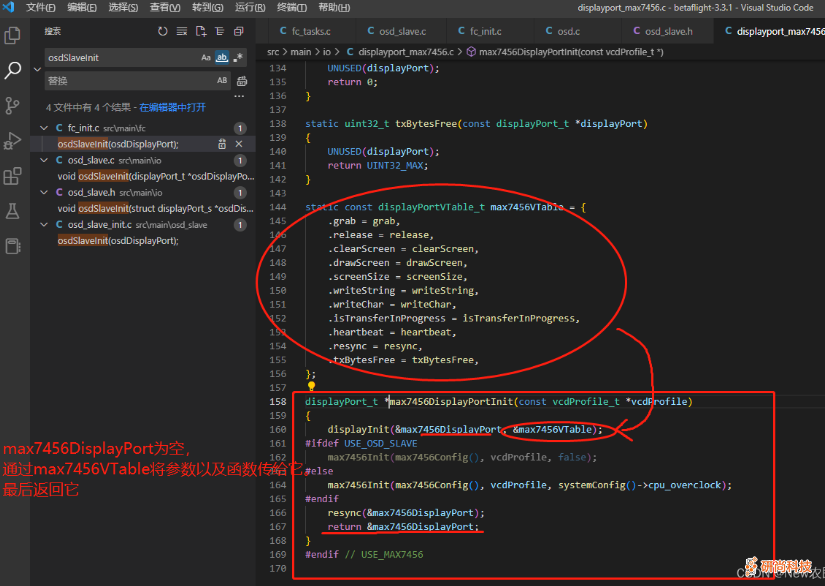Collapse the replace field with chevron toggle

pyautogui.click(x=37, y=69)
